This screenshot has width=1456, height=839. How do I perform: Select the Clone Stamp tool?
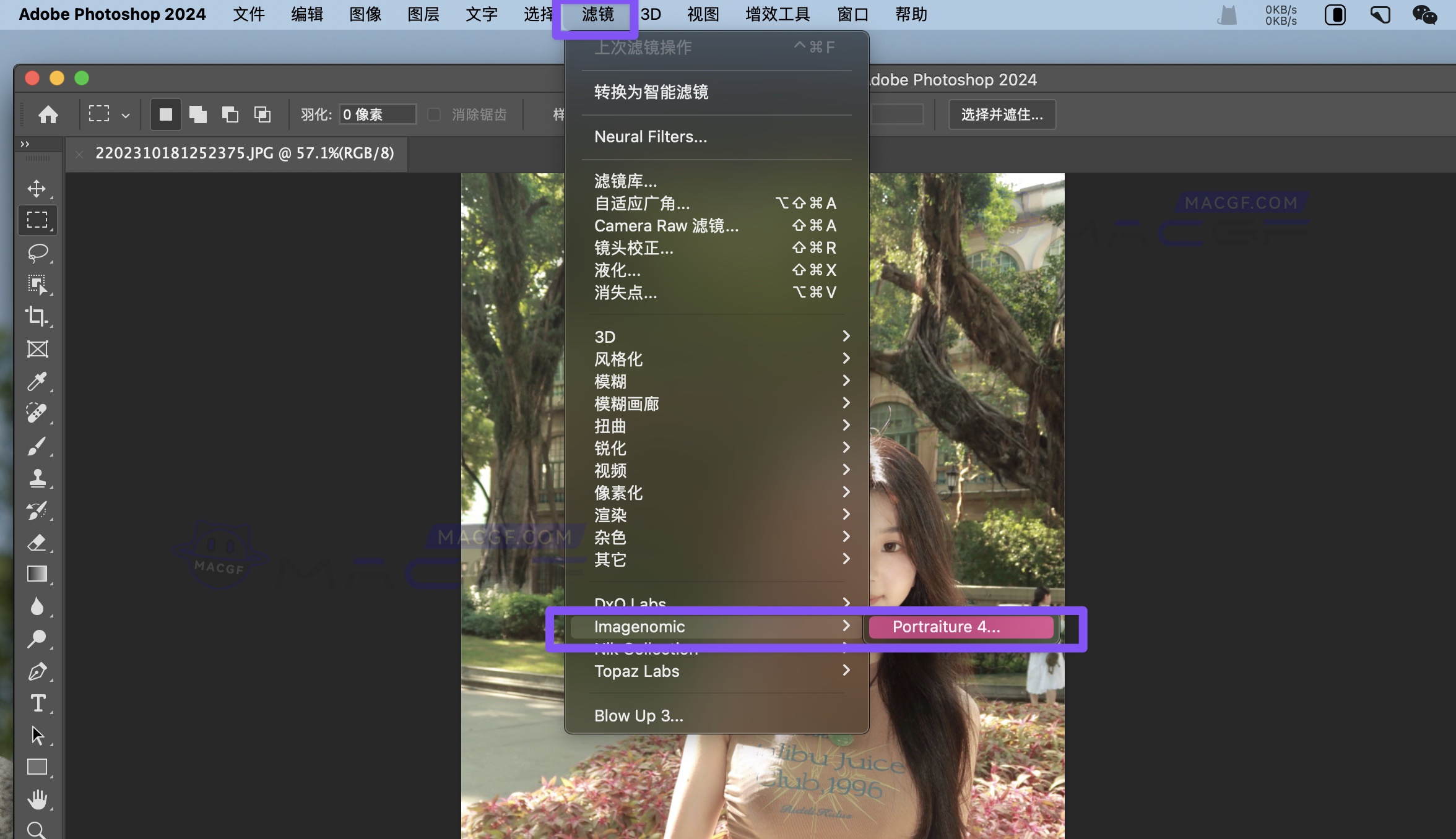click(x=38, y=478)
